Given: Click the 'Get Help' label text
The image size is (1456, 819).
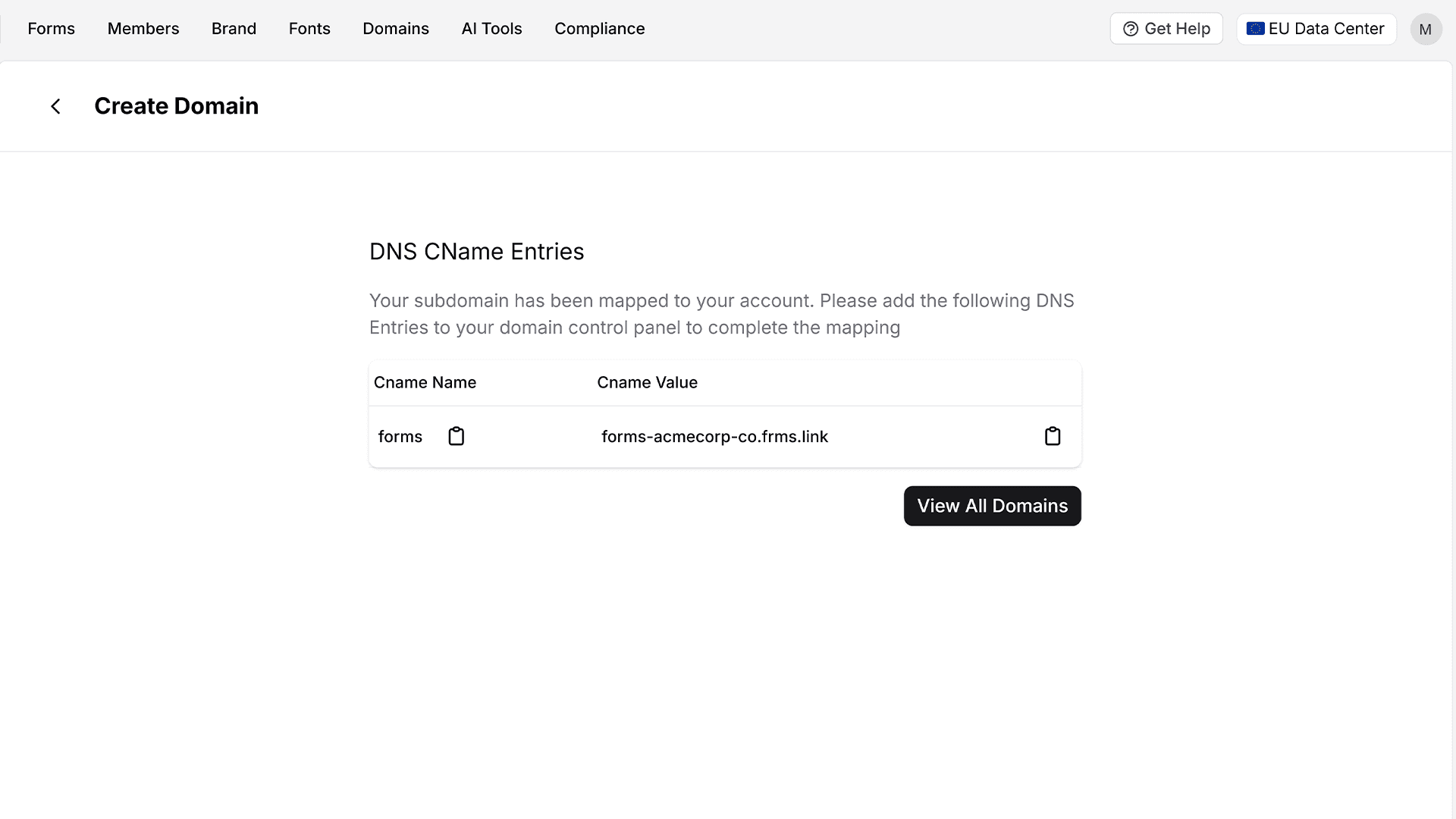Looking at the screenshot, I should pos(1177,29).
